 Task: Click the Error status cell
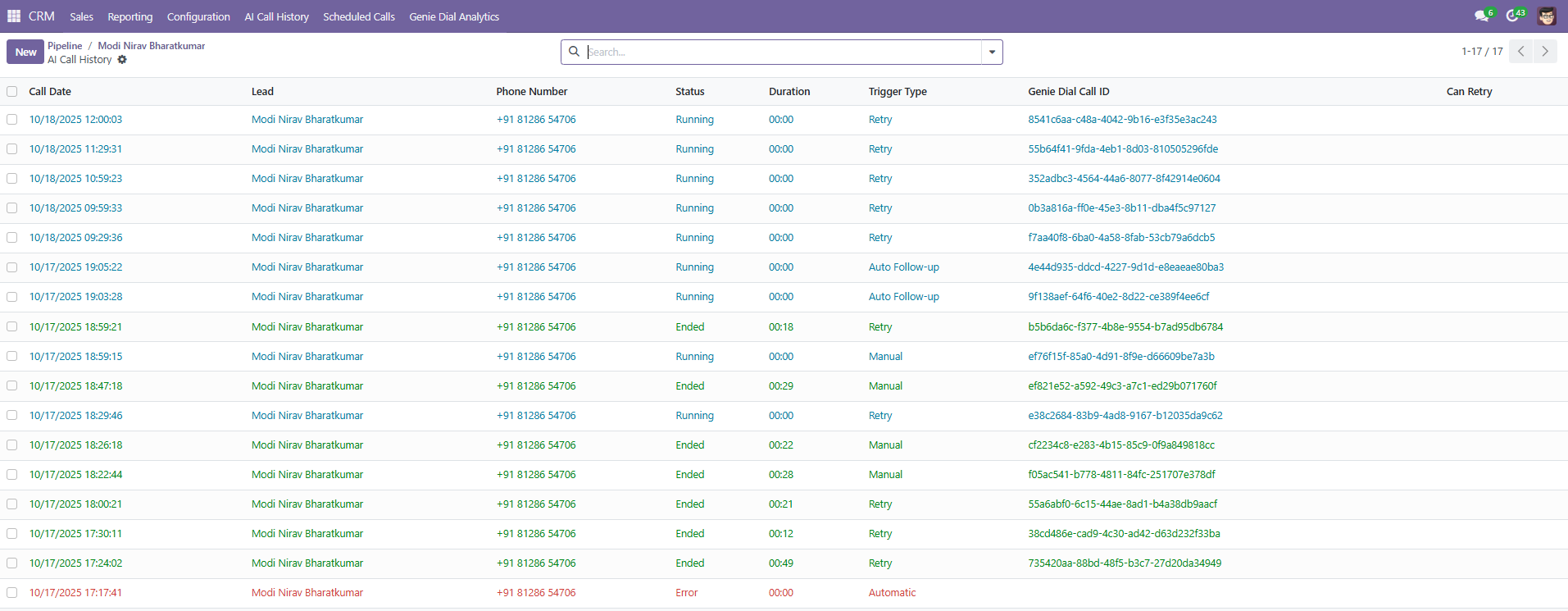click(687, 592)
